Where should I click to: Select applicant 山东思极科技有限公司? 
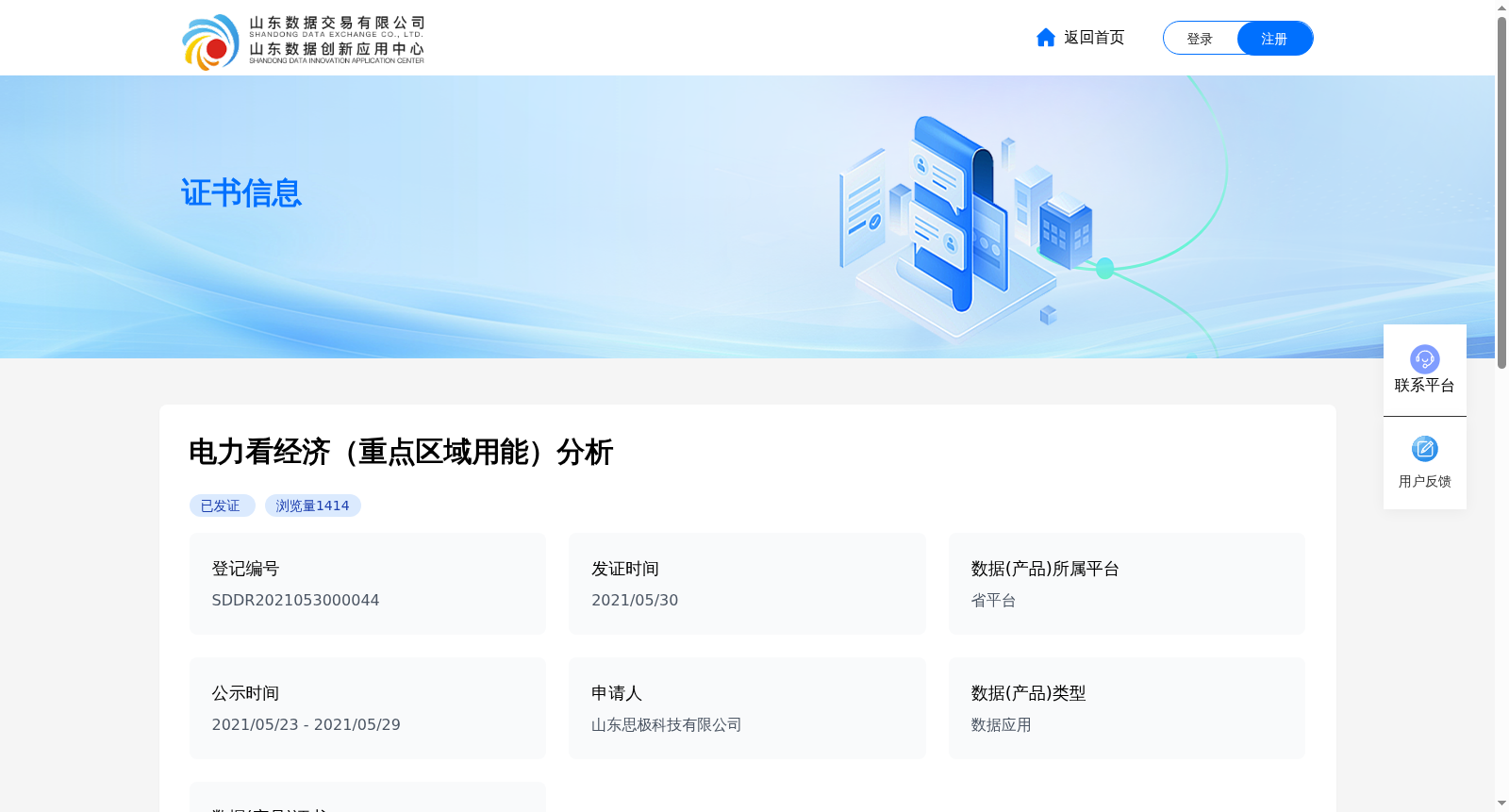pyautogui.click(x=667, y=725)
